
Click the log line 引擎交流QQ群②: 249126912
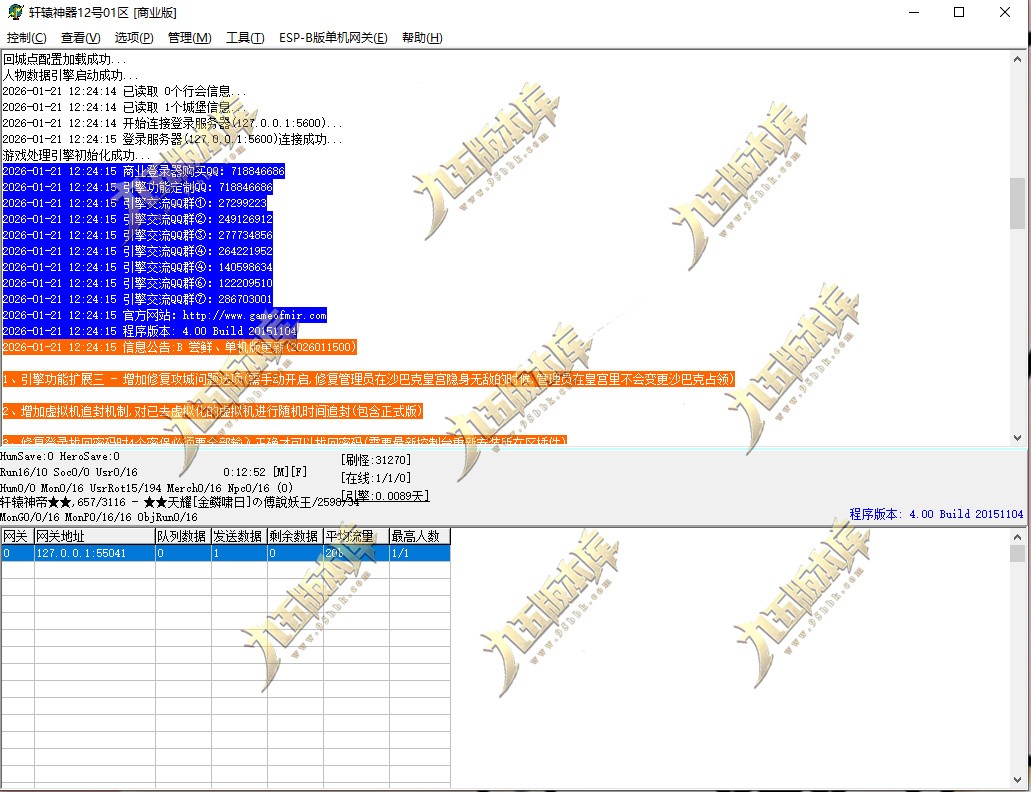(x=137, y=219)
